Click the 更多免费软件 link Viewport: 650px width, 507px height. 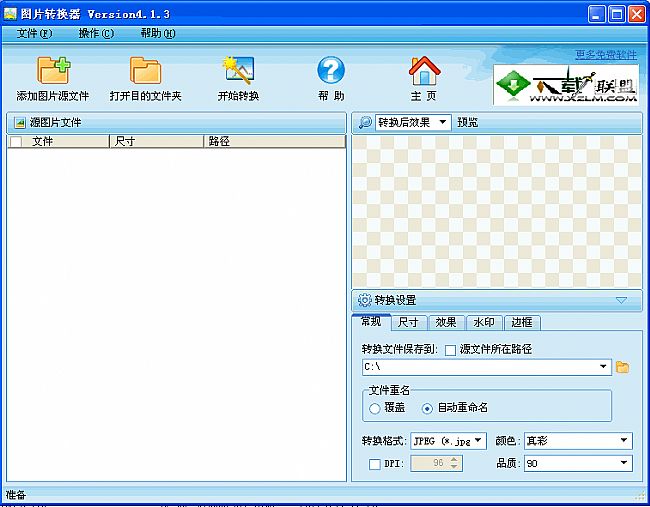point(606,55)
